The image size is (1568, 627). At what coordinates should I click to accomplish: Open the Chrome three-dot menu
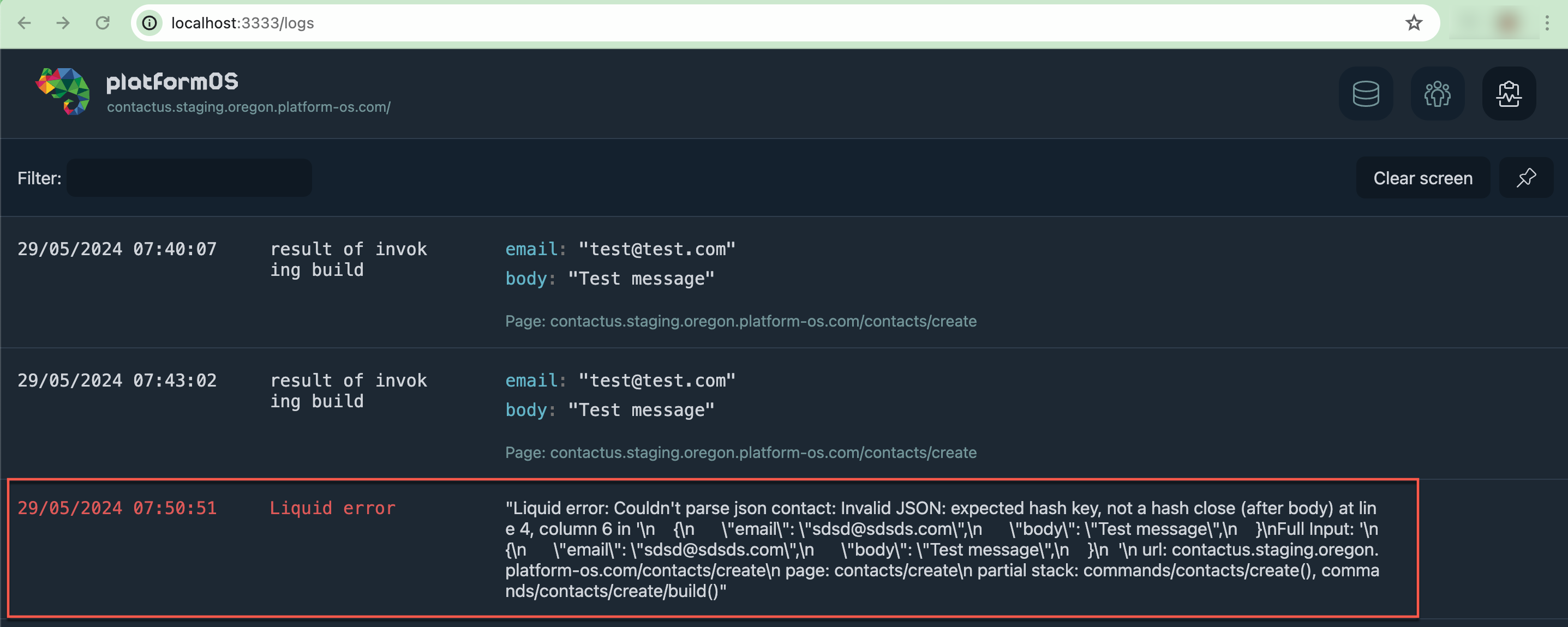click(x=1547, y=23)
